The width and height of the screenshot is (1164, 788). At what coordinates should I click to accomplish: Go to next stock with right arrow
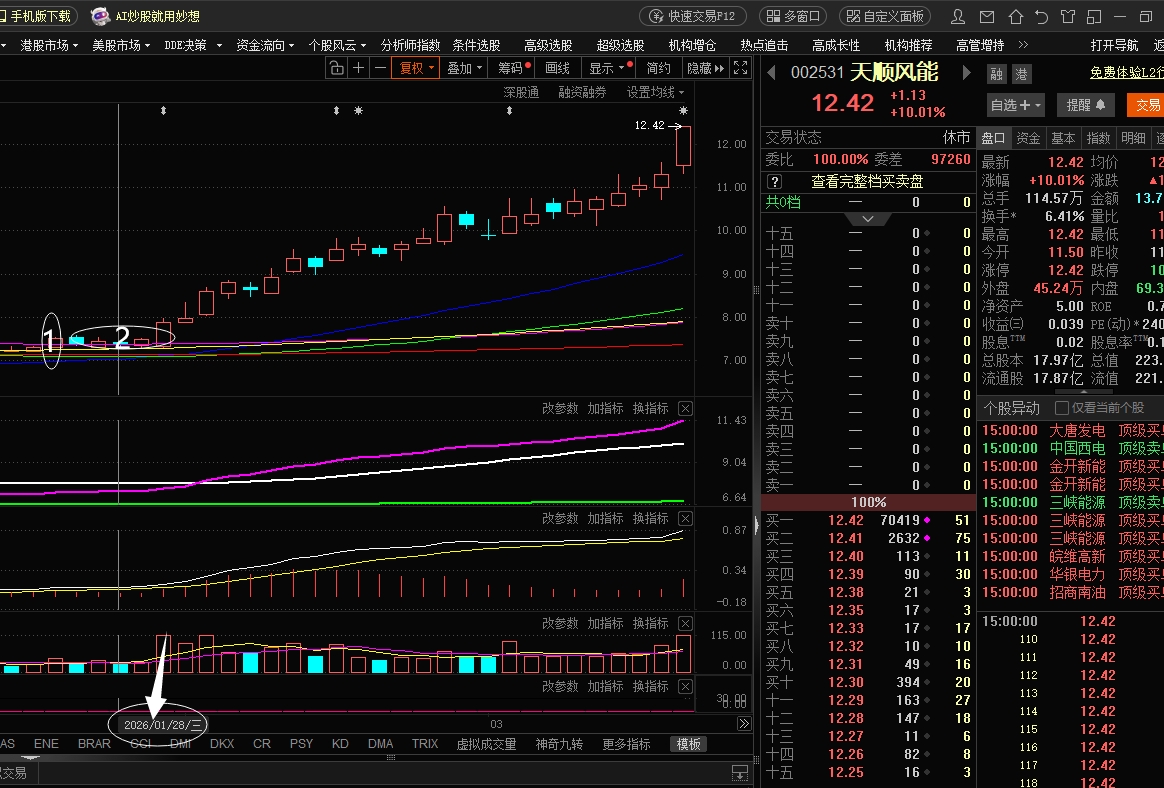[x=967, y=73]
